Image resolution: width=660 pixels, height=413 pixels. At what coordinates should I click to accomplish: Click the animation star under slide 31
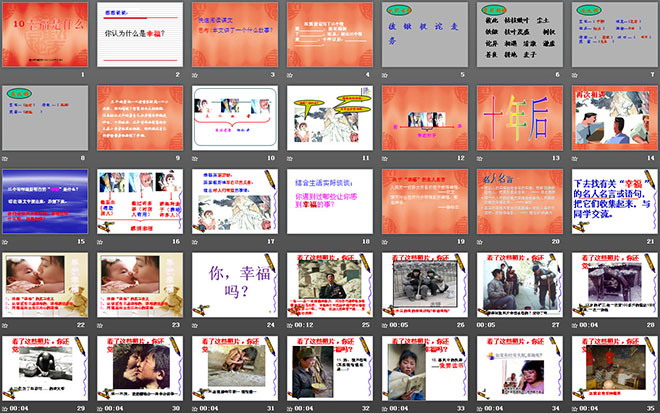[x=195, y=409]
